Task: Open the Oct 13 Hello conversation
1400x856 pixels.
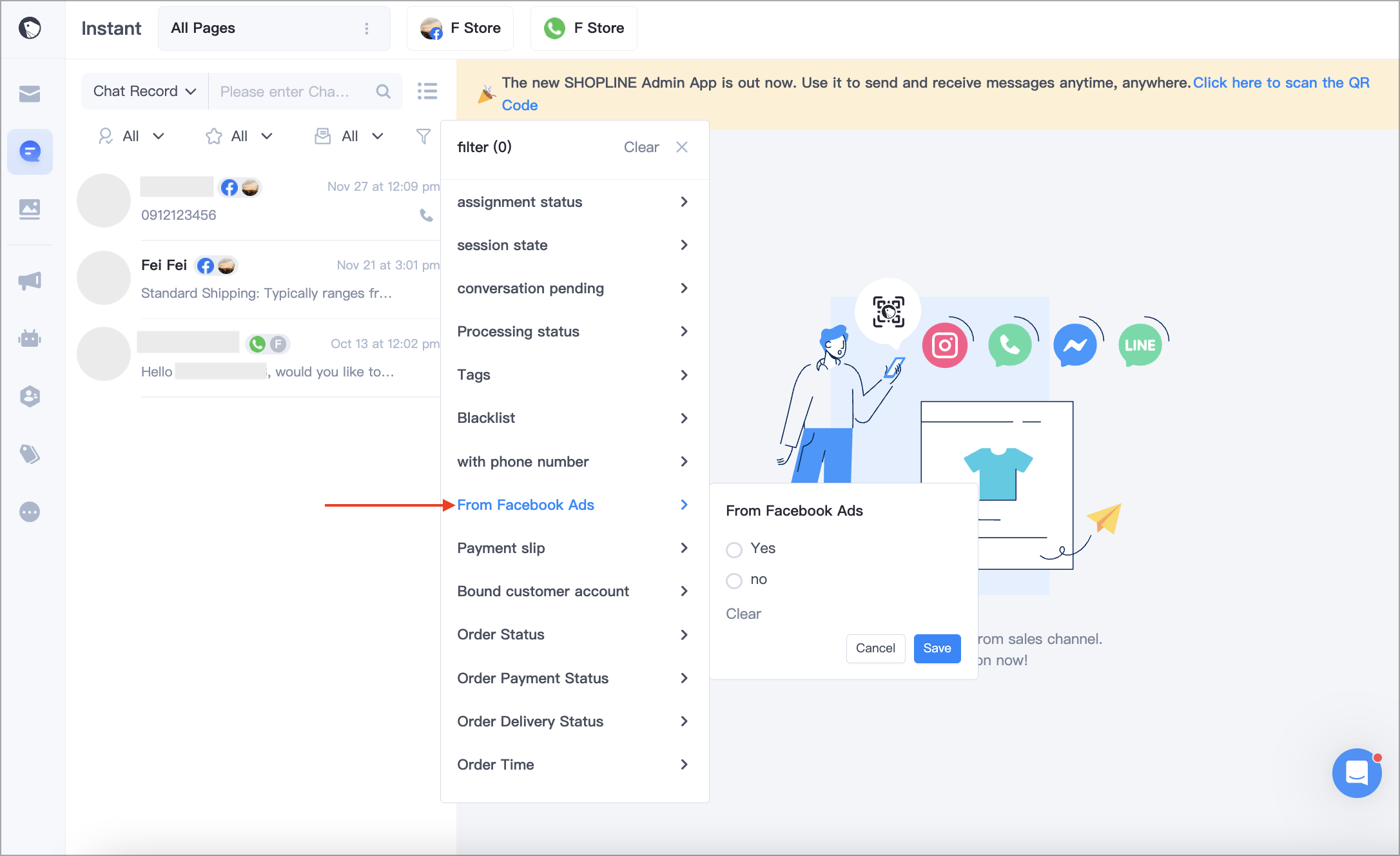Action: coord(258,358)
